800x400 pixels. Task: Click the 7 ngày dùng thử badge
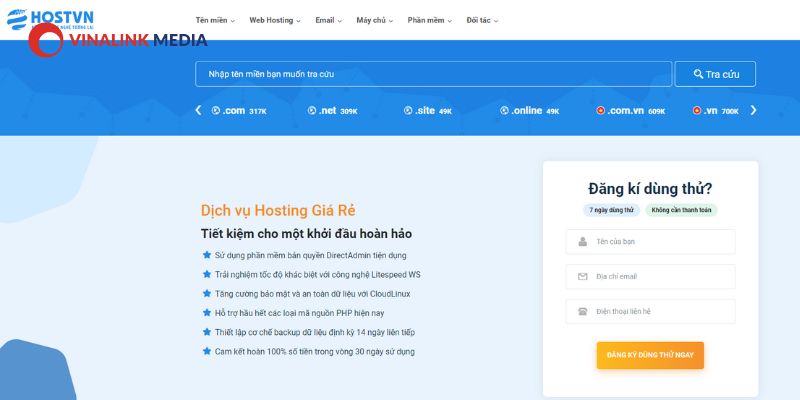(611, 210)
